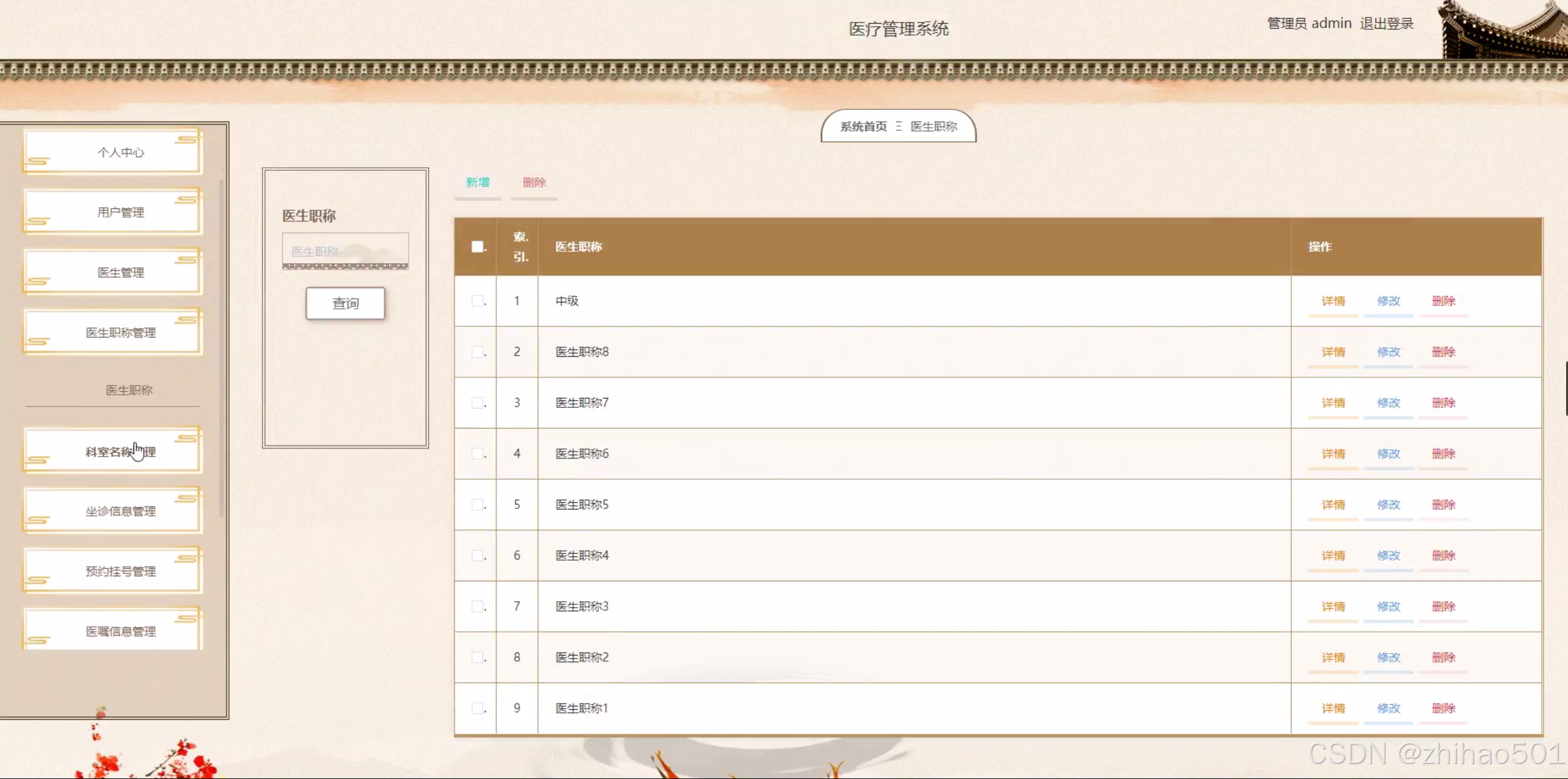
Task: Click 退出登录 in the header
Action: [1387, 24]
